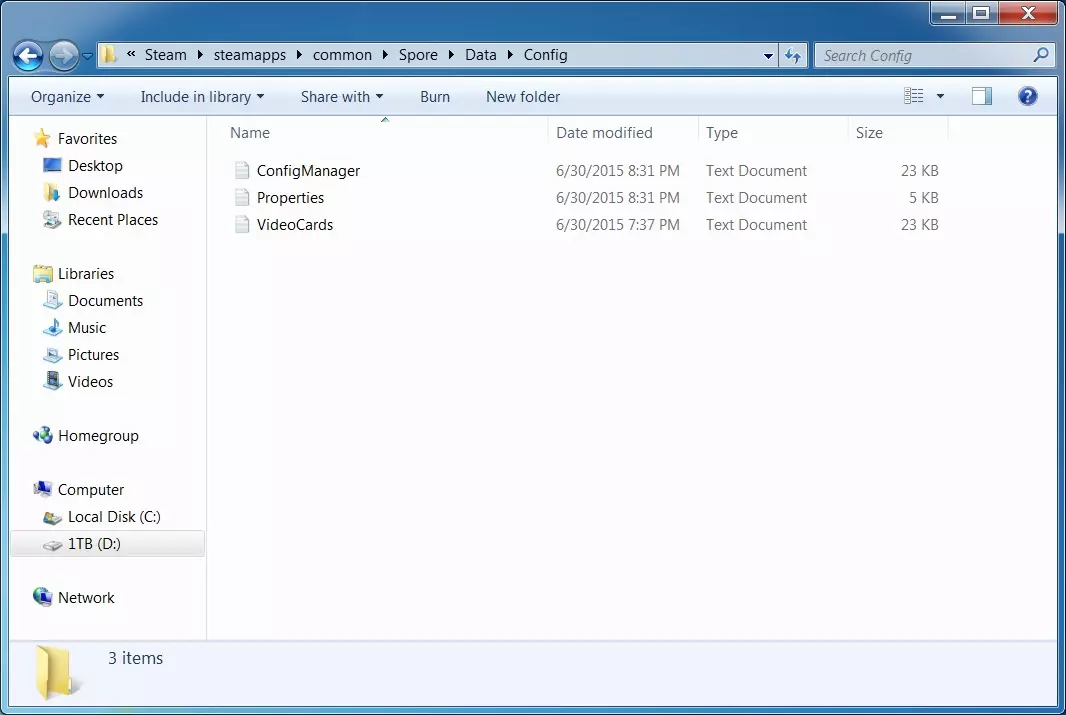Expand the arrow after Data breadcrumb
Image resolution: width=1066 pixels, height=715 pixels.
click(x=510, y=55)
